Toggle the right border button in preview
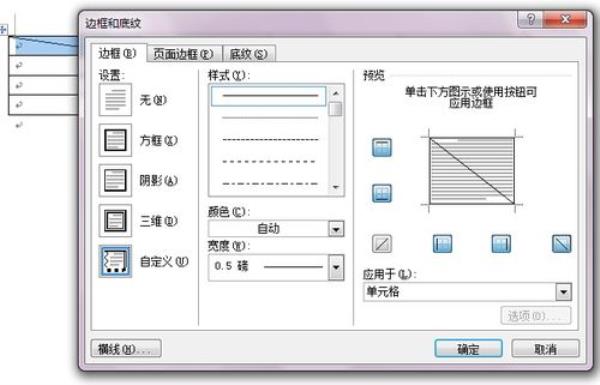 501,244
